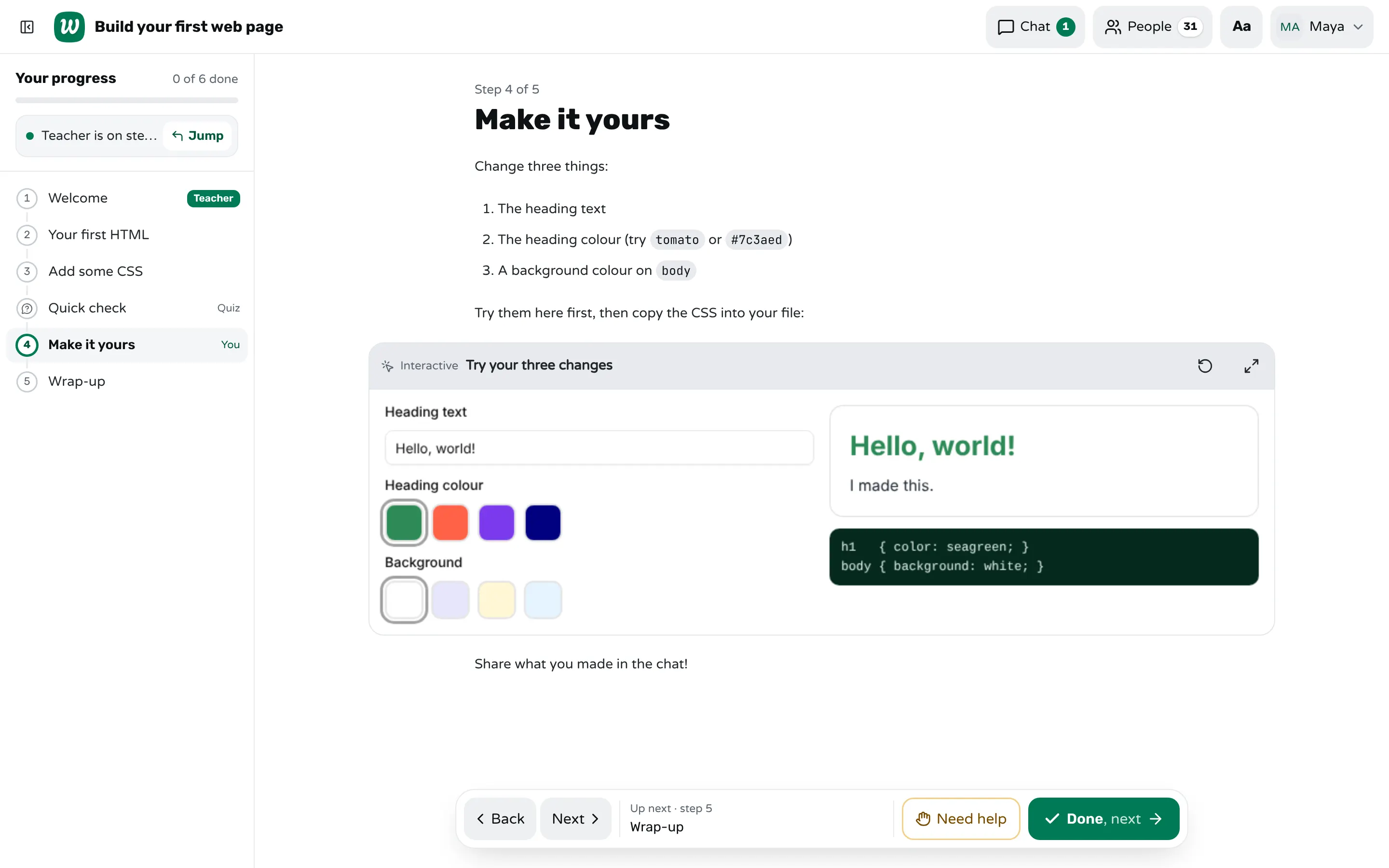Jump to the teacher's step
Image resolution: width=1389 pixels, height=868 pixels.
pos(197,136)
